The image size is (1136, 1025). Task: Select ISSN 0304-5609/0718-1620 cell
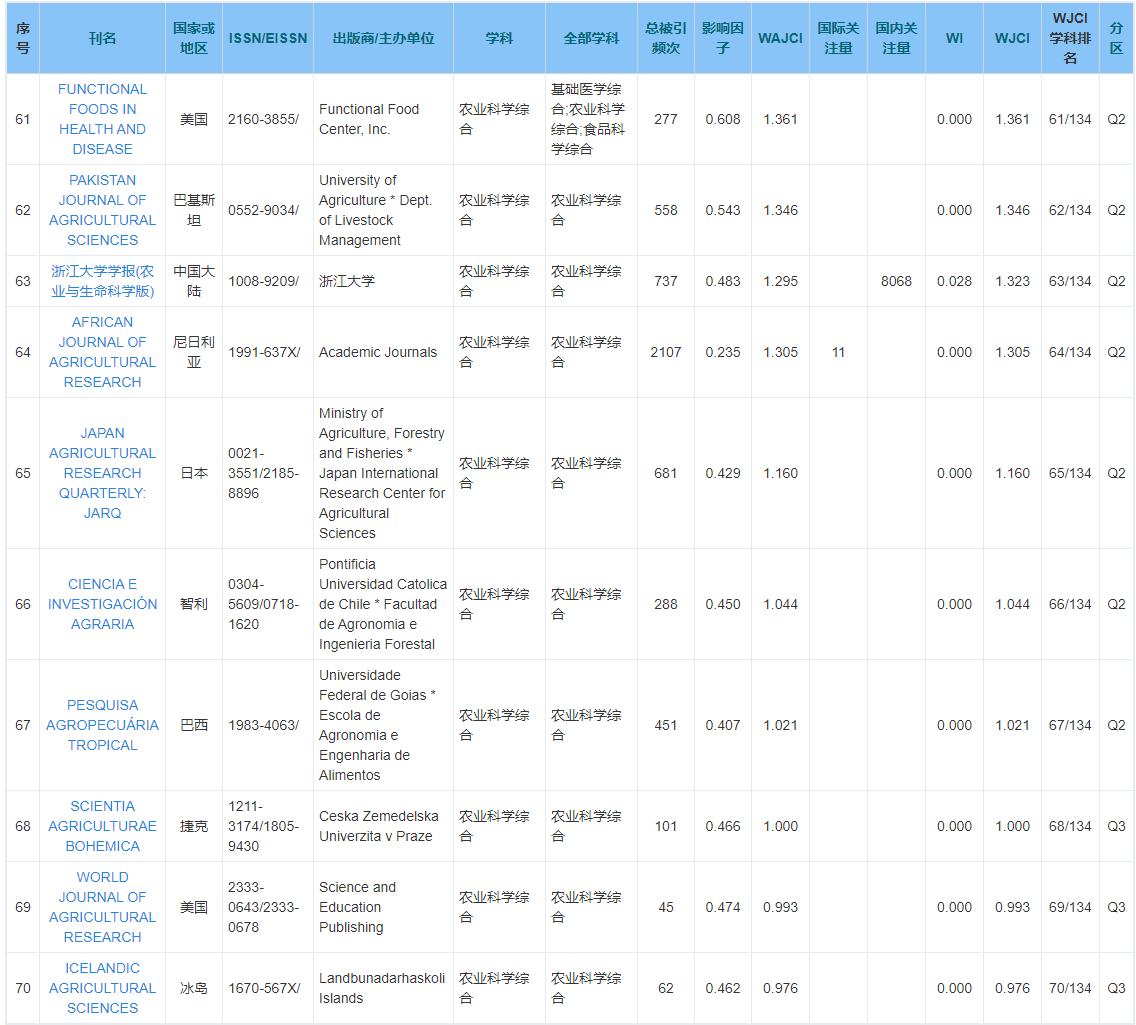pos(268,604)
